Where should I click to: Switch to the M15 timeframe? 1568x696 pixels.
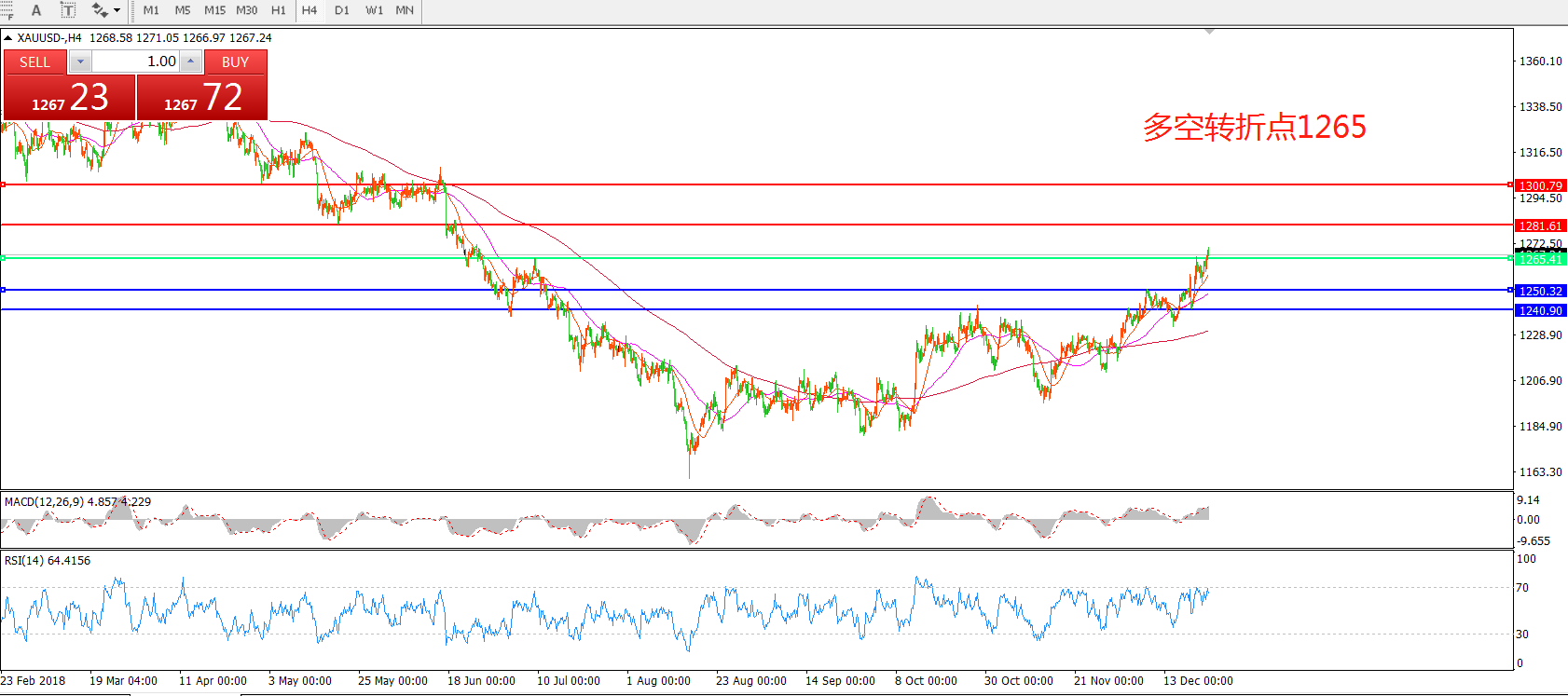click(x=214, y=10)
